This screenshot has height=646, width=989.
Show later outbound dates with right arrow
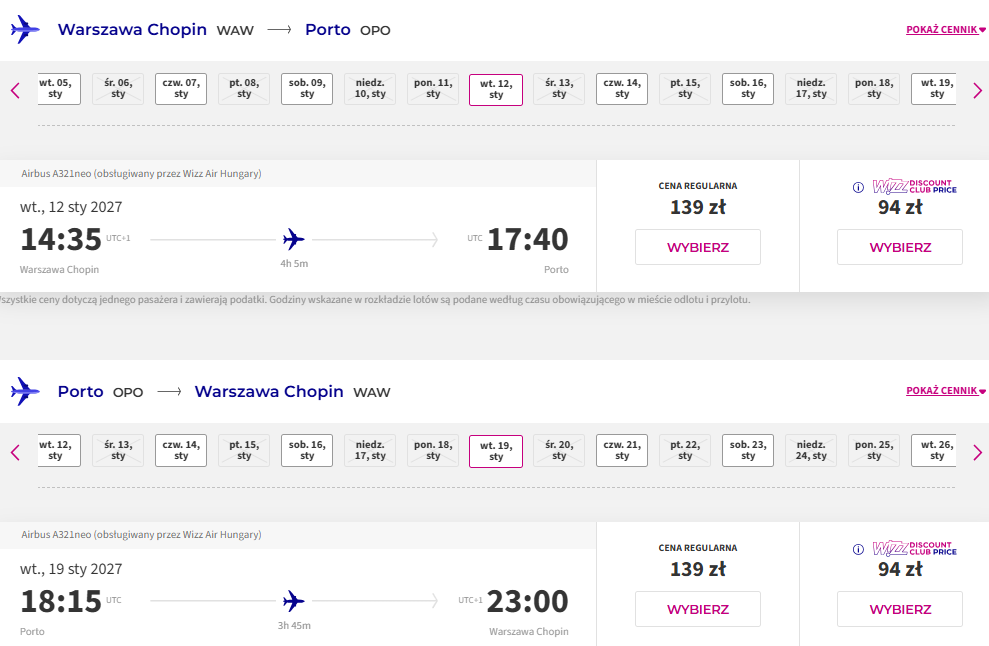pyautogui.click(x=977, y=90)
